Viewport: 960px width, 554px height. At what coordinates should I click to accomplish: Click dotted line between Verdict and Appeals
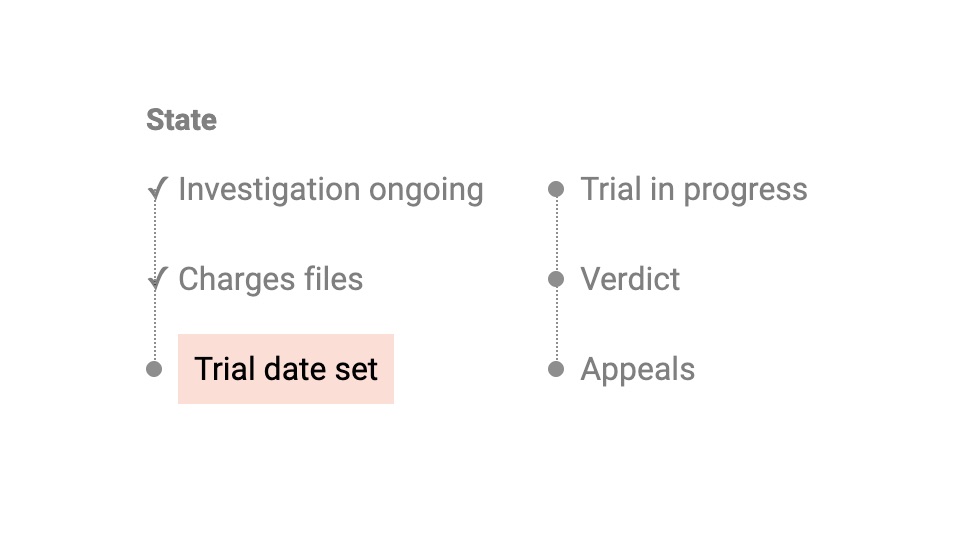tap(556, 324)
